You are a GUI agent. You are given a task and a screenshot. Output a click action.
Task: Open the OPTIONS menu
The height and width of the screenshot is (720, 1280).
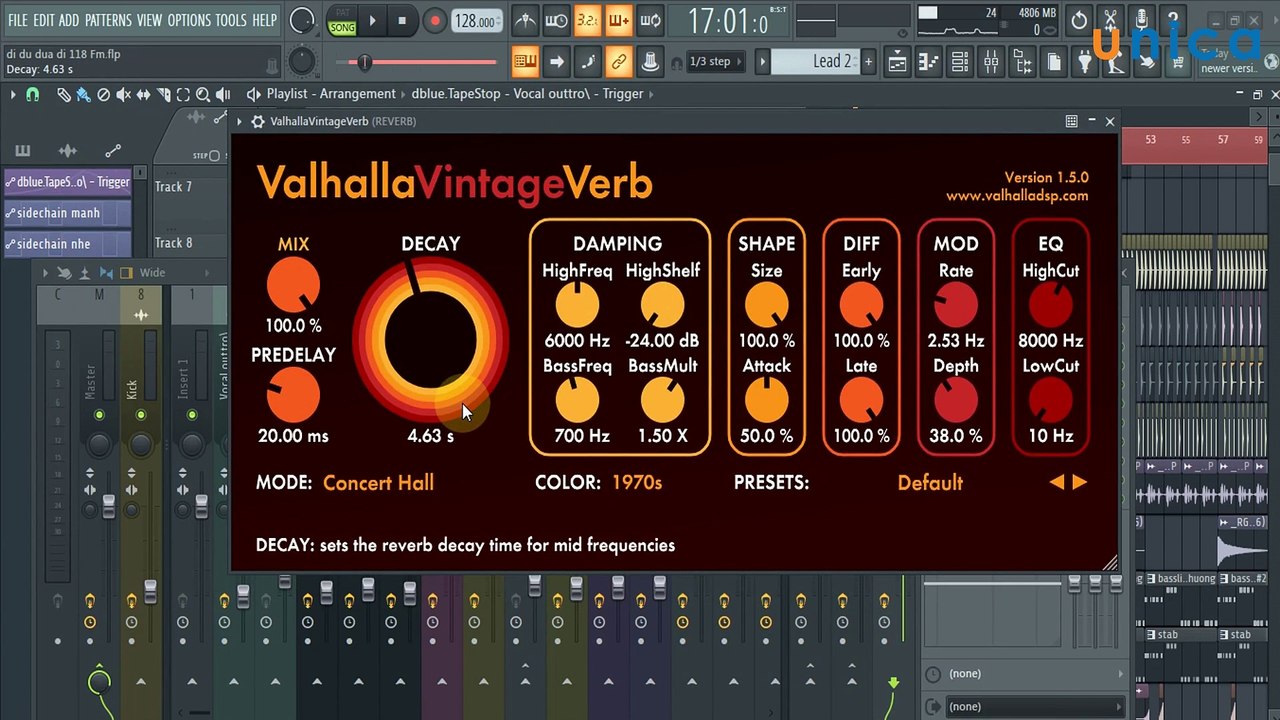pyautogui.click(x=189, y=20)
